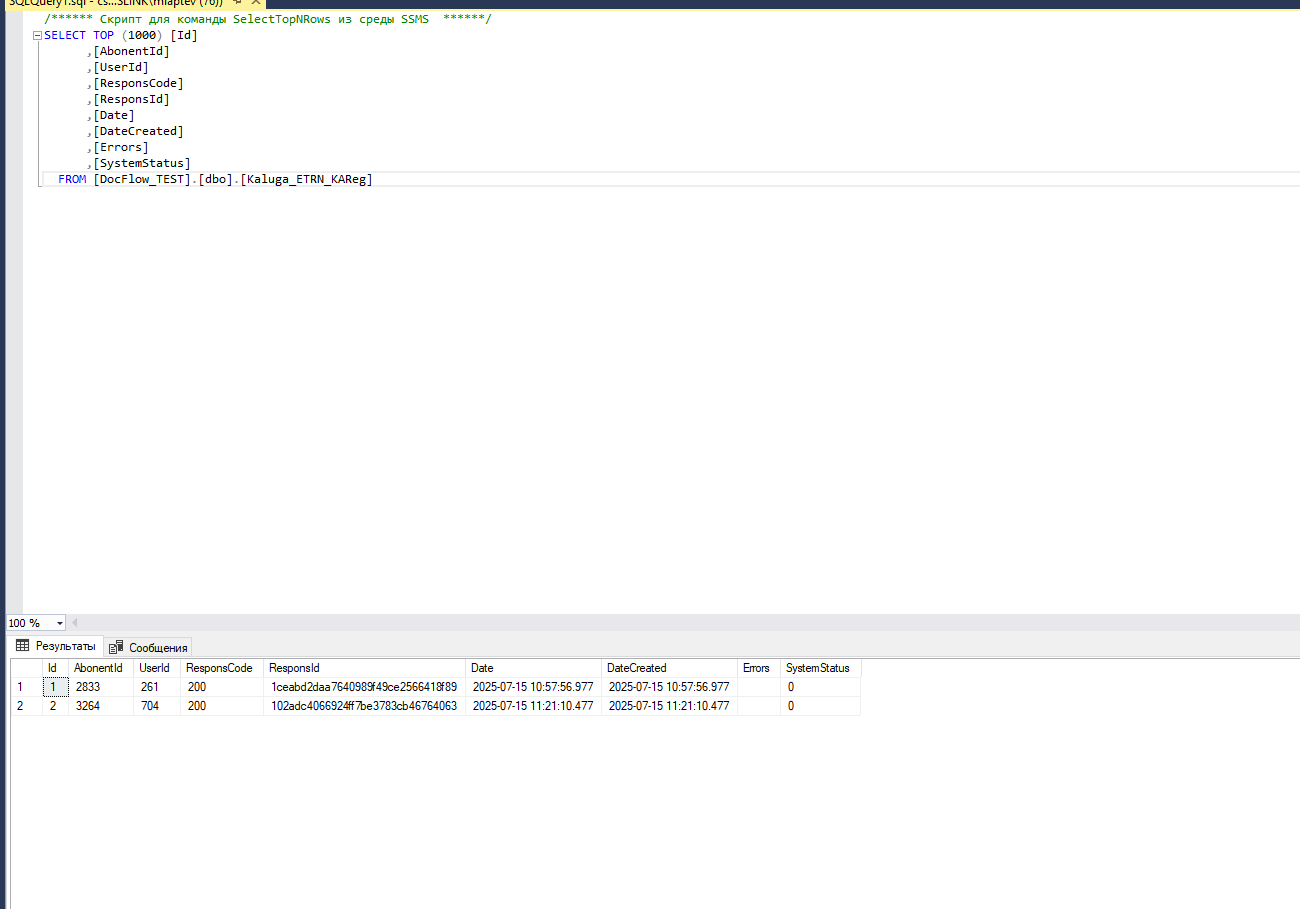The width and height of the screenshot is (1300, 909).
Task: Switch to the Результаты tab
Action: 56,646
